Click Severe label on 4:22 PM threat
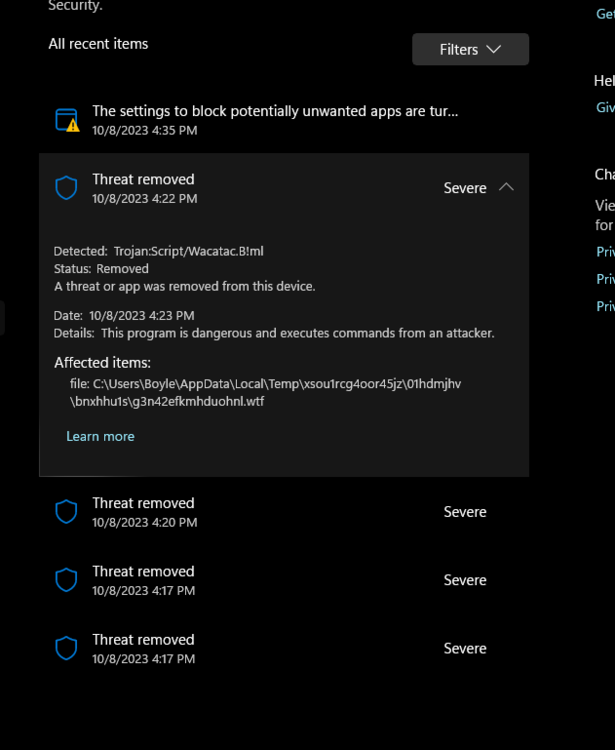Image resolution: width=615 pixels, height=750 pixels. tap(465, 188)
